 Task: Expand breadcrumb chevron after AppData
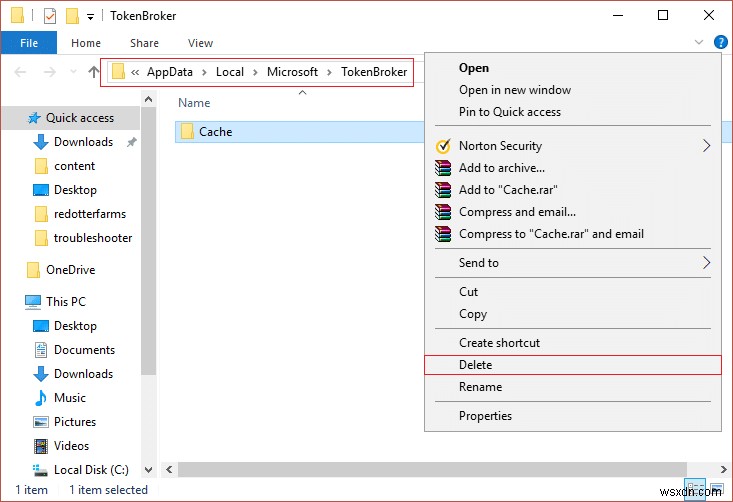tap(204, 72)
